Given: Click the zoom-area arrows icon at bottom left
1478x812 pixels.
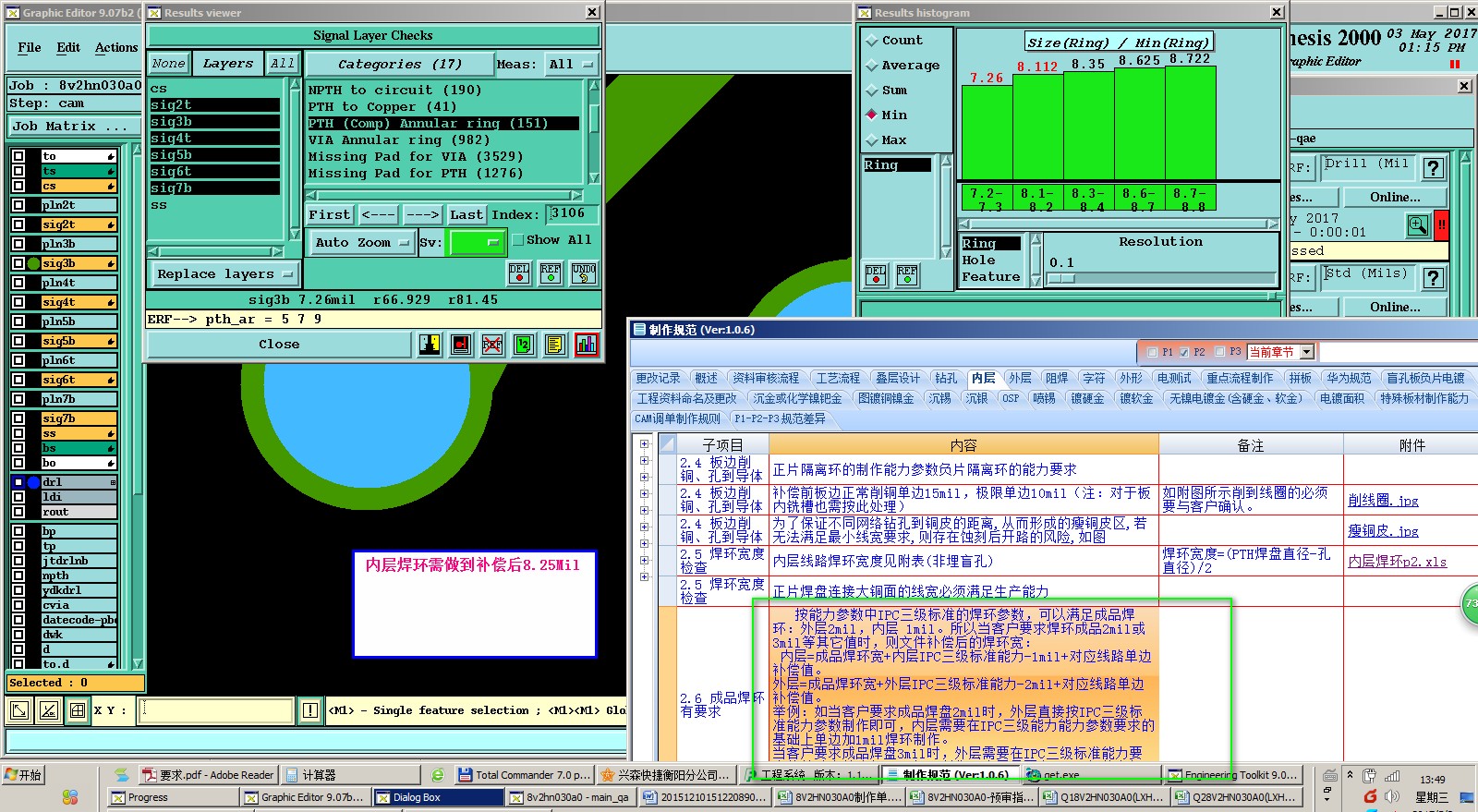Looking at the screenshot, I should (19, 710).
